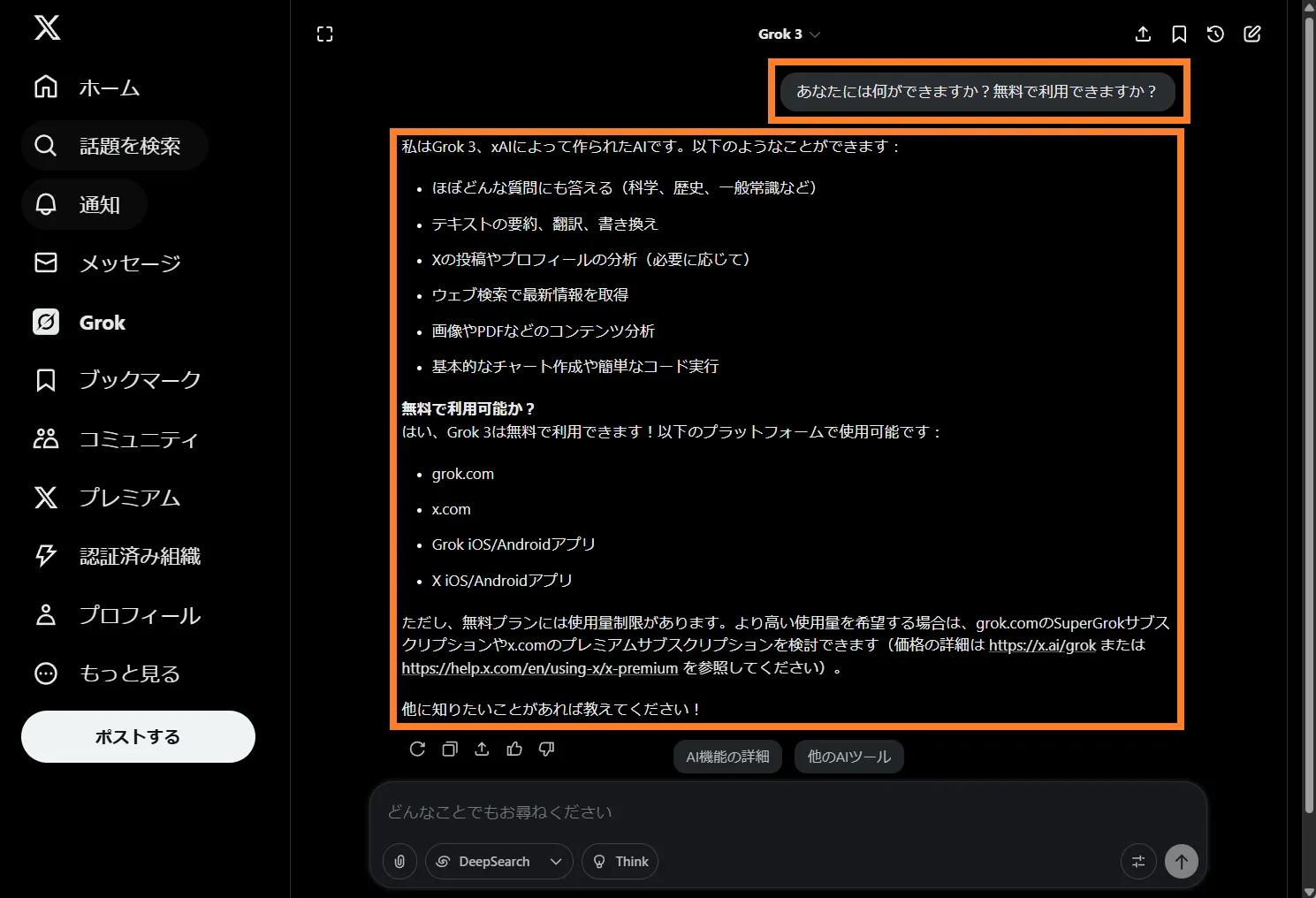Click the 無料で利用可能か？ heading
The width and height of the screenshot is (1316, 898).
(x=469, y=408)
